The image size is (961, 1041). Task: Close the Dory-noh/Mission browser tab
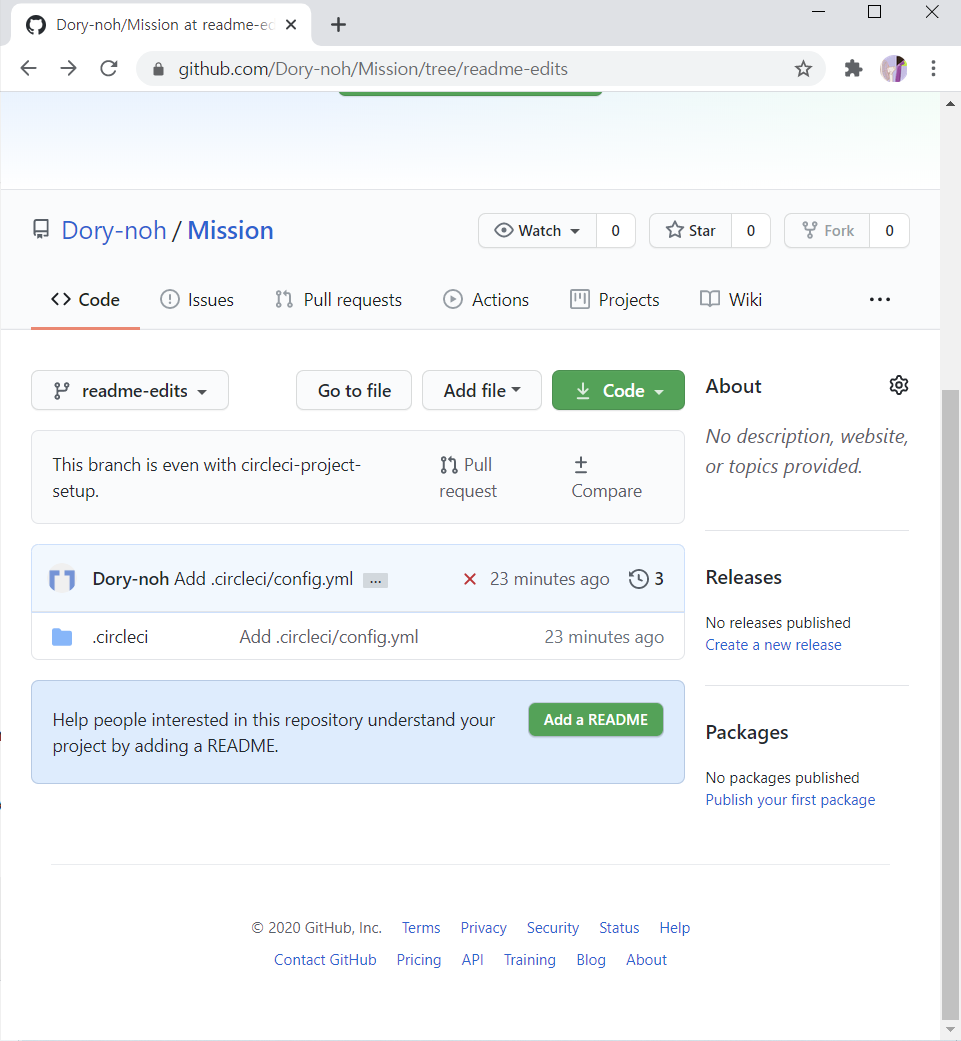coord(291,25)
